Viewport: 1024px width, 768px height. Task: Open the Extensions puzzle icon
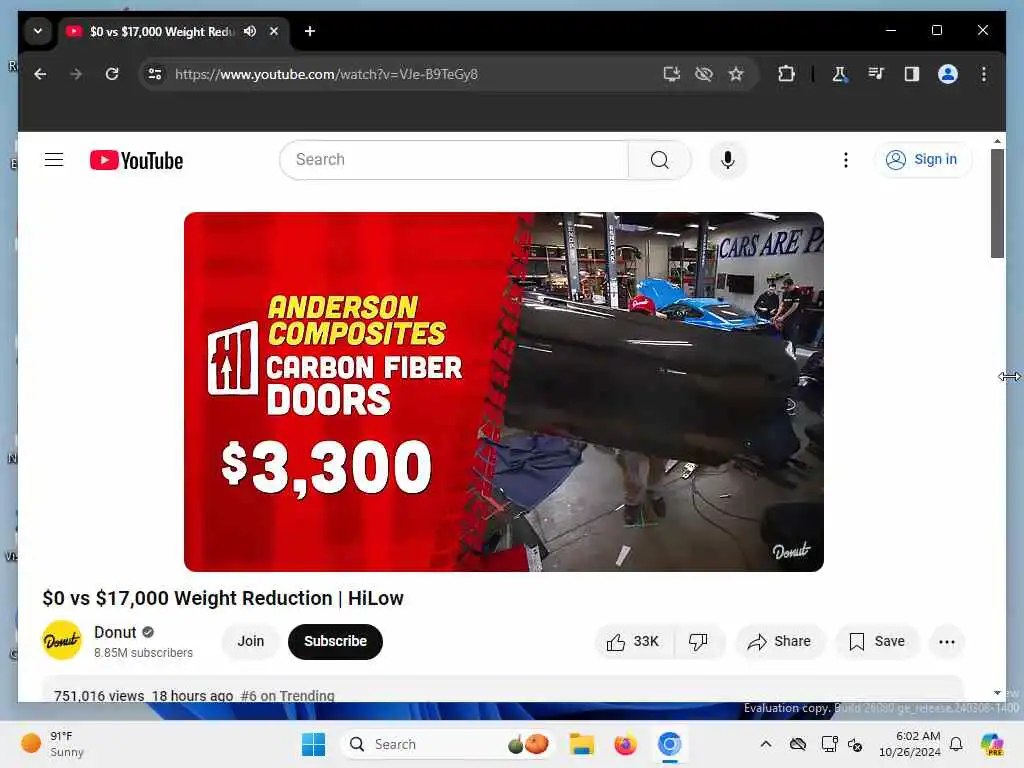pos(786,74)
